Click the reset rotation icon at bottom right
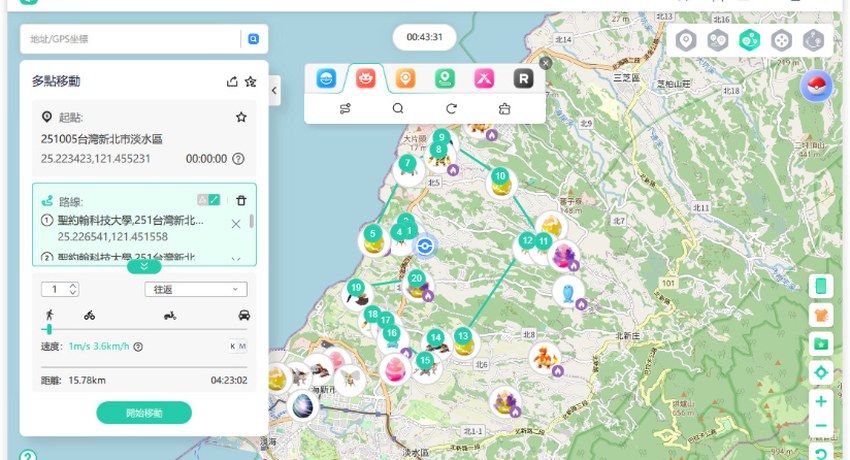This screenshot has width=850, height=460. point(821,454)
